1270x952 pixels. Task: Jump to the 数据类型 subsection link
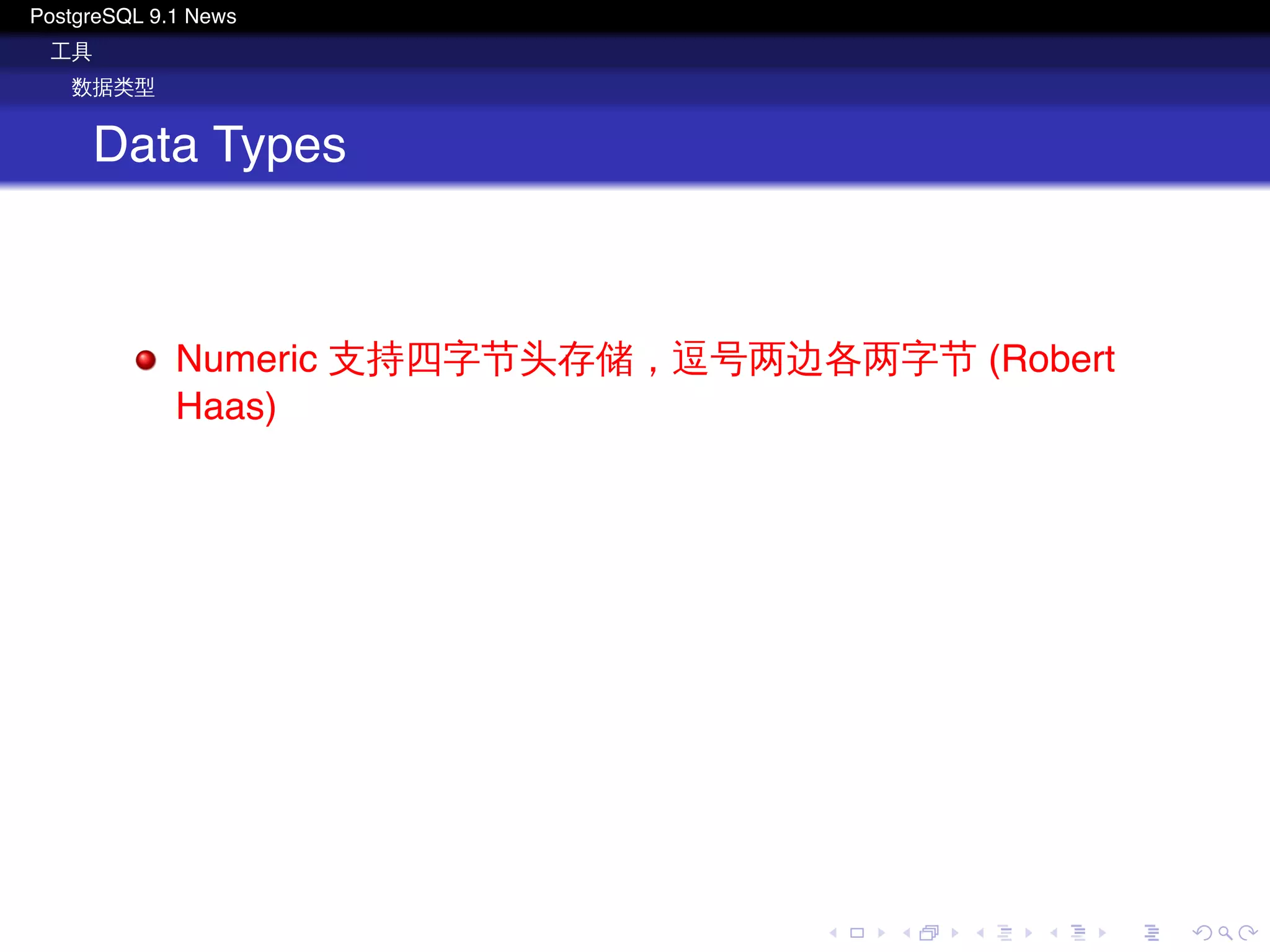pos(113,87)
